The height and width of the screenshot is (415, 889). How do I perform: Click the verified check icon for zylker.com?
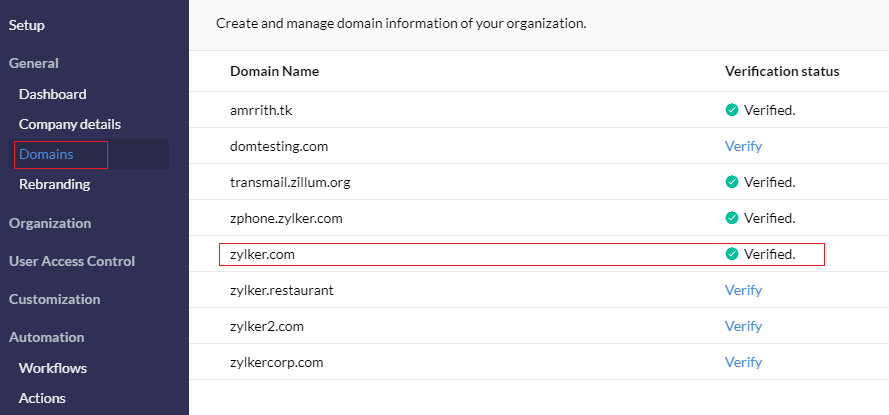coord(732,254)
